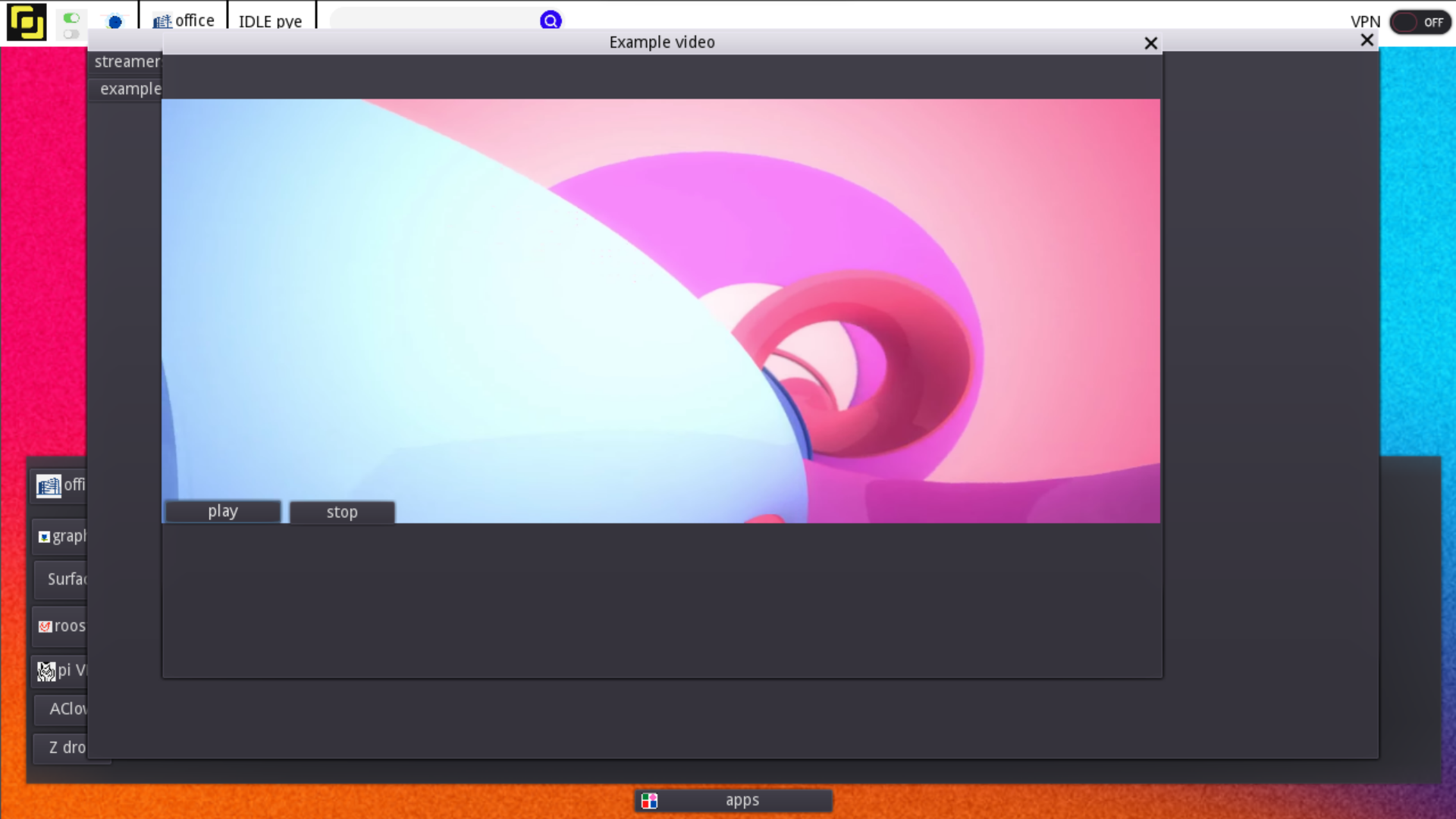Click the blue search magnifier icon

tap(551, 20)
